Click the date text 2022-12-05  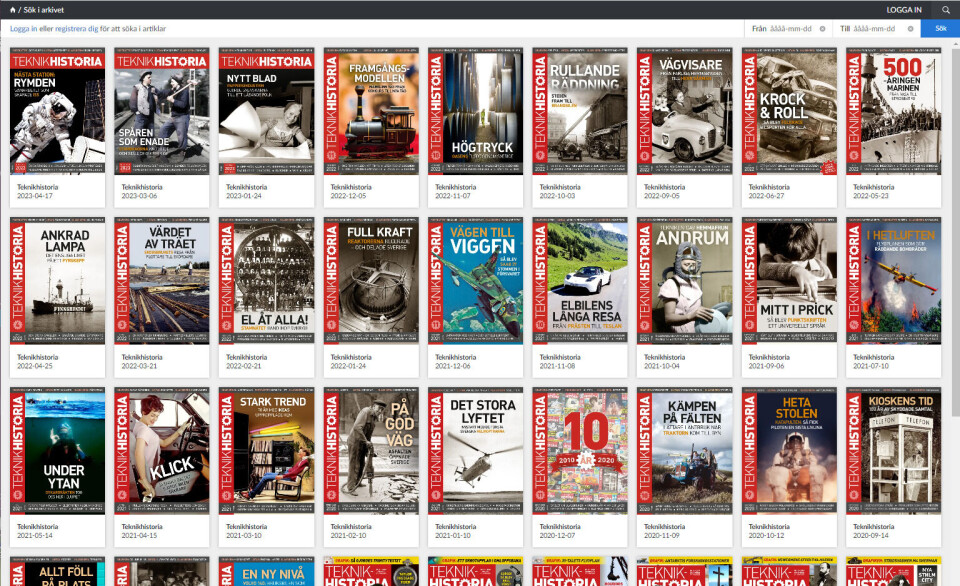click(x=348, y=196)
